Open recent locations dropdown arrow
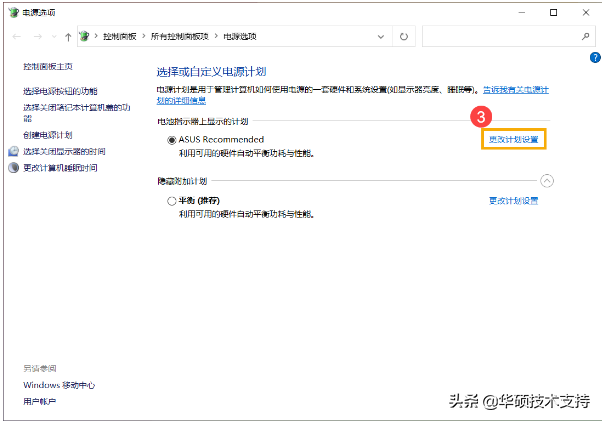The height and width of the screenshot is (421, 602). click(x=54, y=37)
